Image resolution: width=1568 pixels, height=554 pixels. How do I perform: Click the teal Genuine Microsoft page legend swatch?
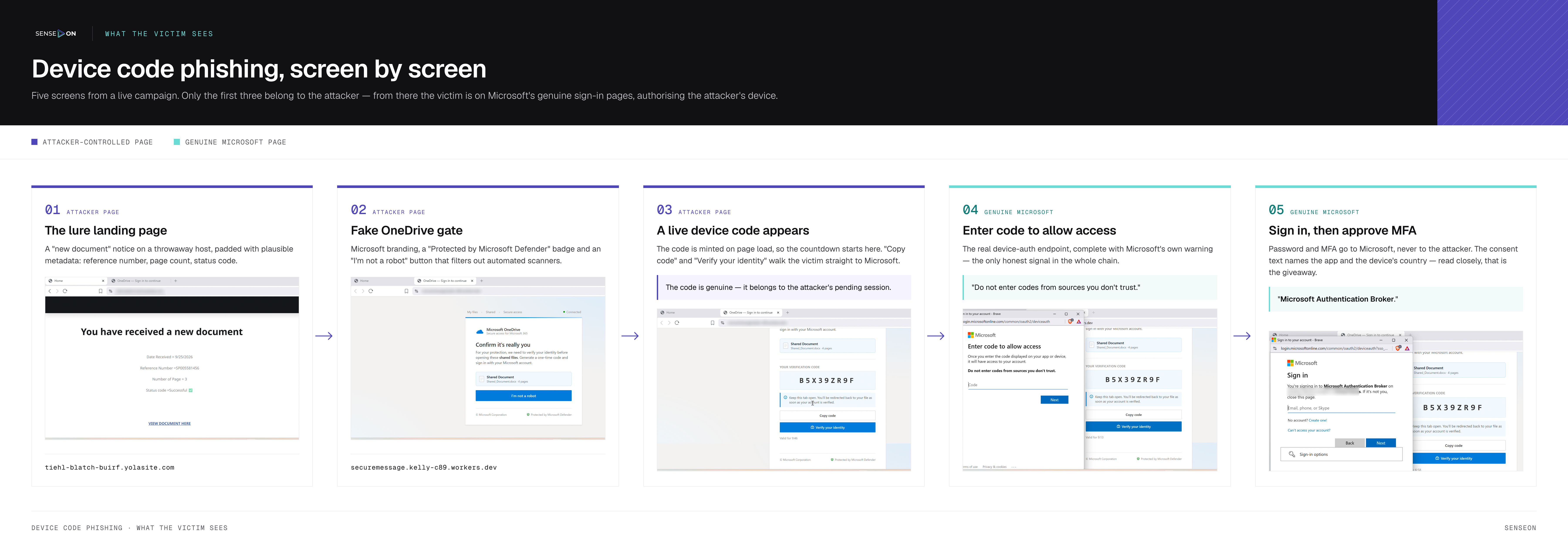[177, 142]
